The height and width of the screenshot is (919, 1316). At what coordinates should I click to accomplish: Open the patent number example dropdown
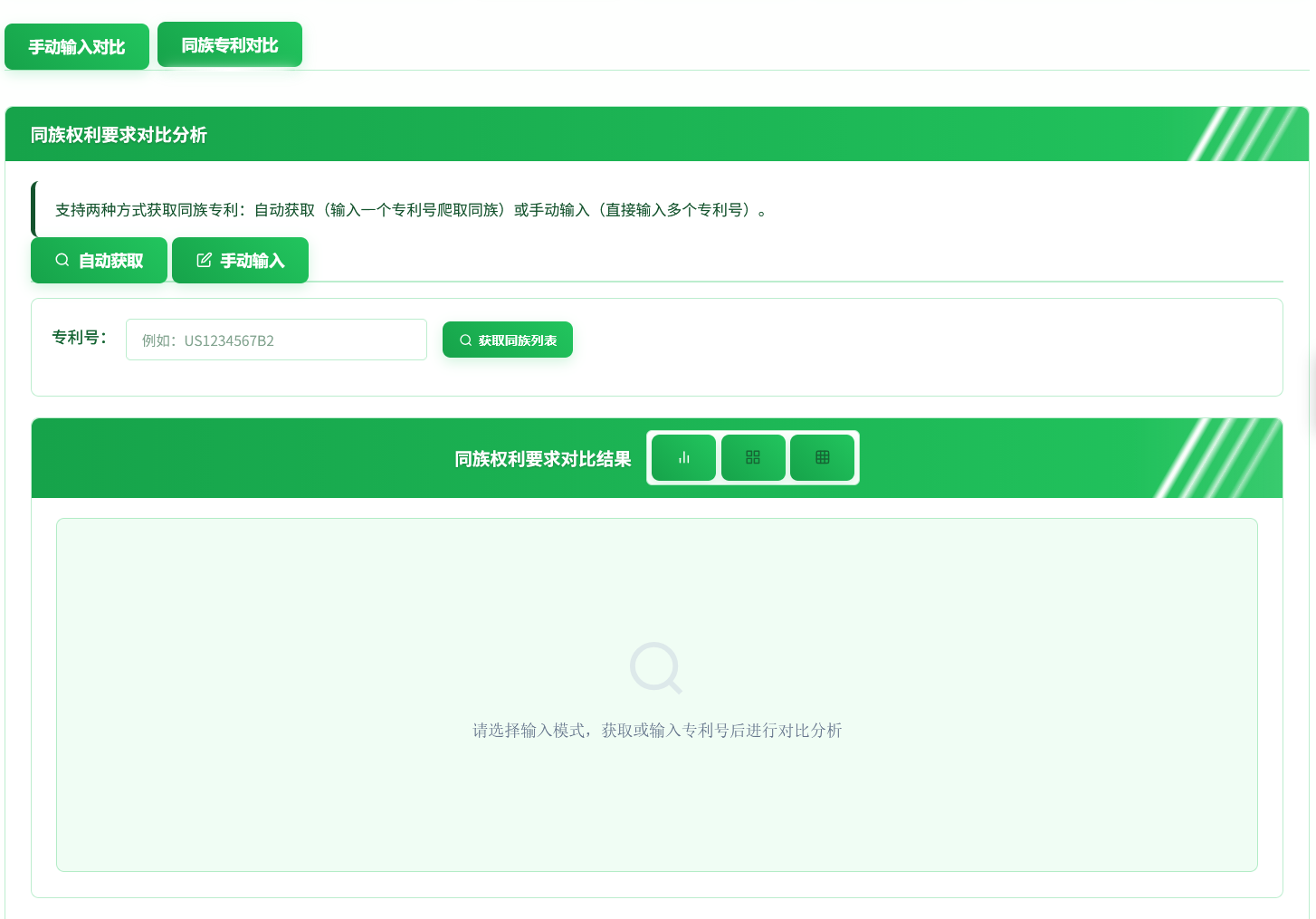[276, 340]
